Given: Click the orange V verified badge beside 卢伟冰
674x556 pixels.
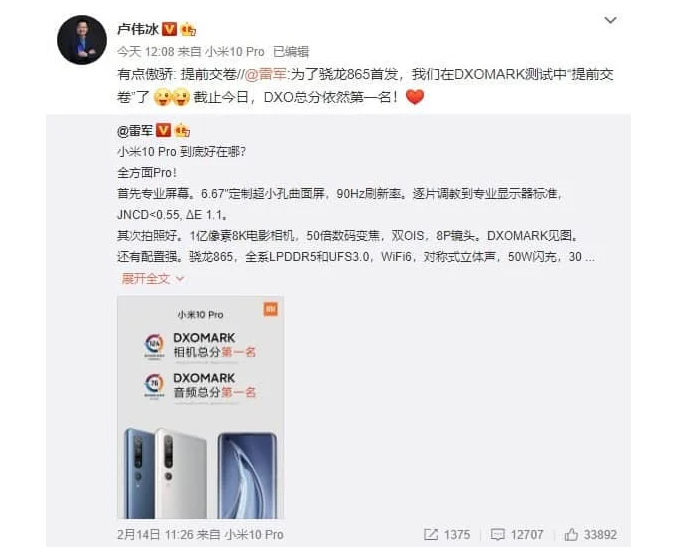Looking at the screenshot, I should tap(170, 29).
